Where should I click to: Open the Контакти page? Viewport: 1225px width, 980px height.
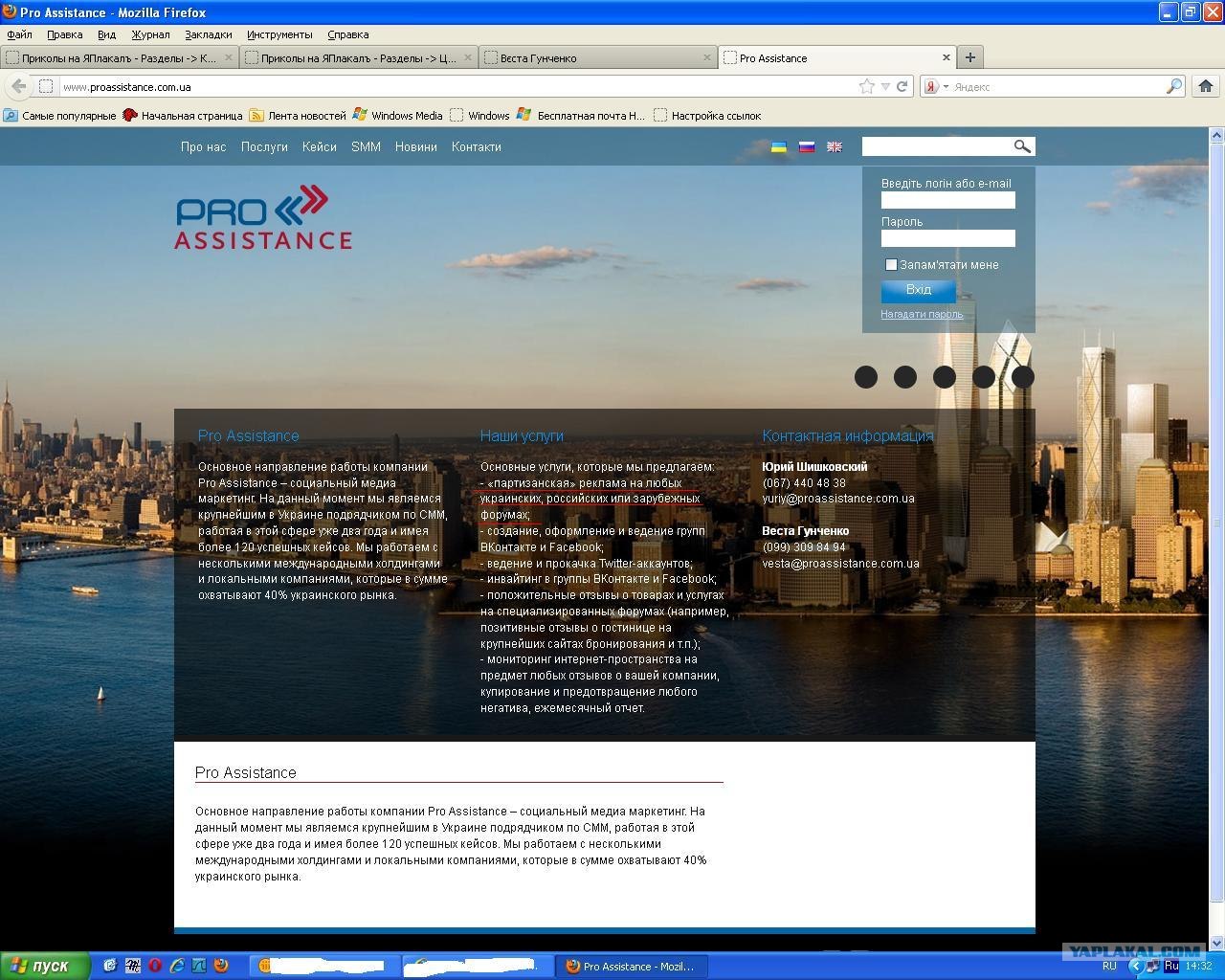click(477, 146)
